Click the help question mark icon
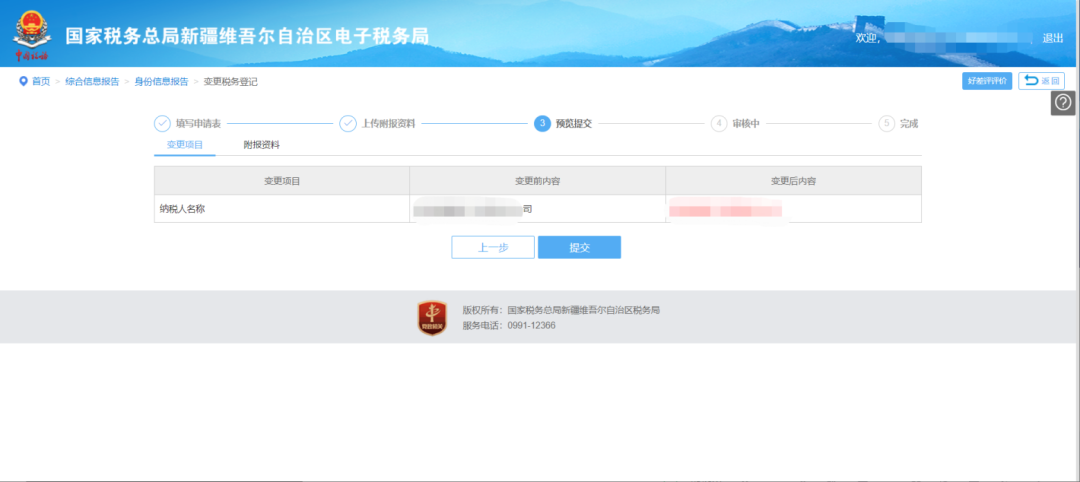The image size is (1080, 482). point(1063,103)
